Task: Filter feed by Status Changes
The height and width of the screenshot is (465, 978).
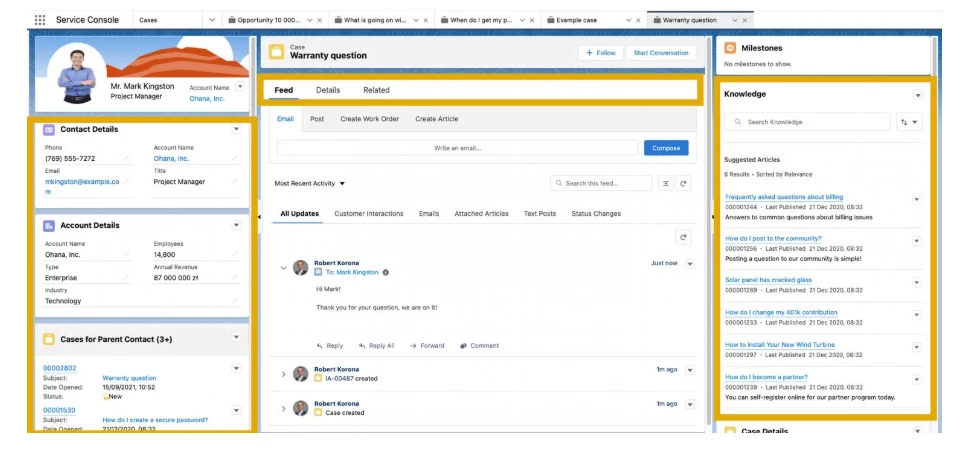Action: (596, 214)
